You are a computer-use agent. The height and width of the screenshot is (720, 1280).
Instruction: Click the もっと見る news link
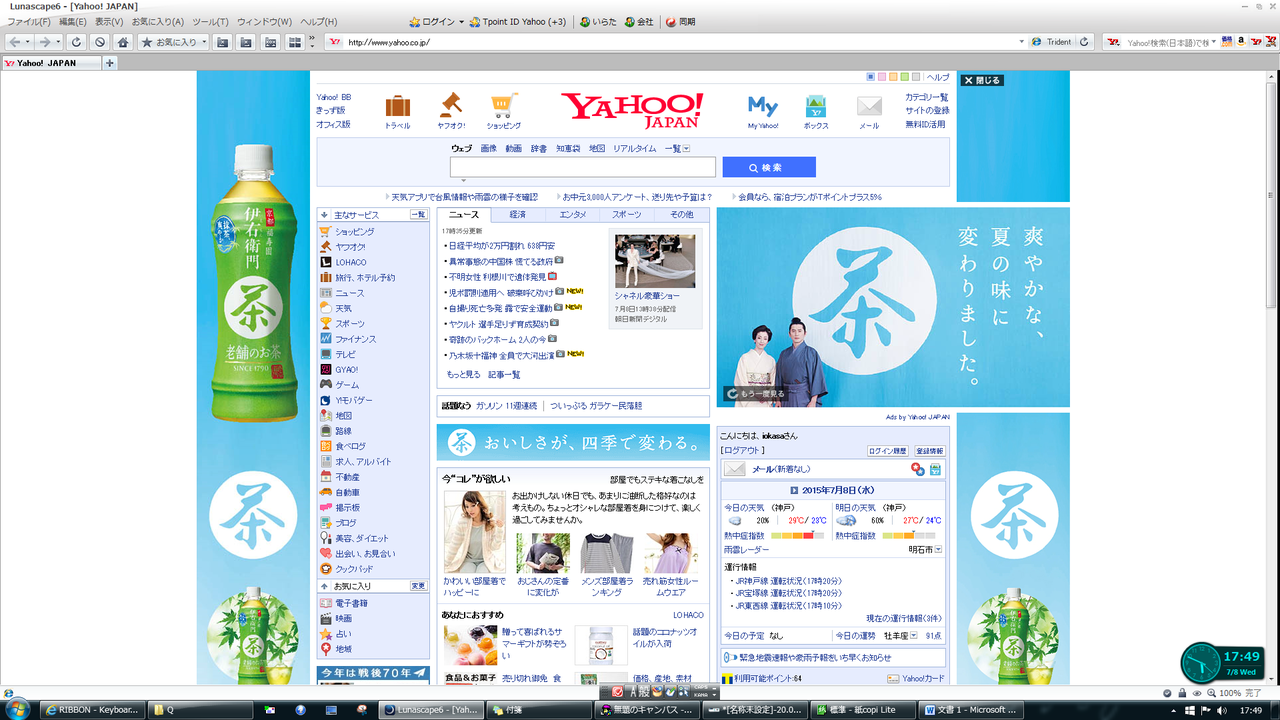(463, 374)
